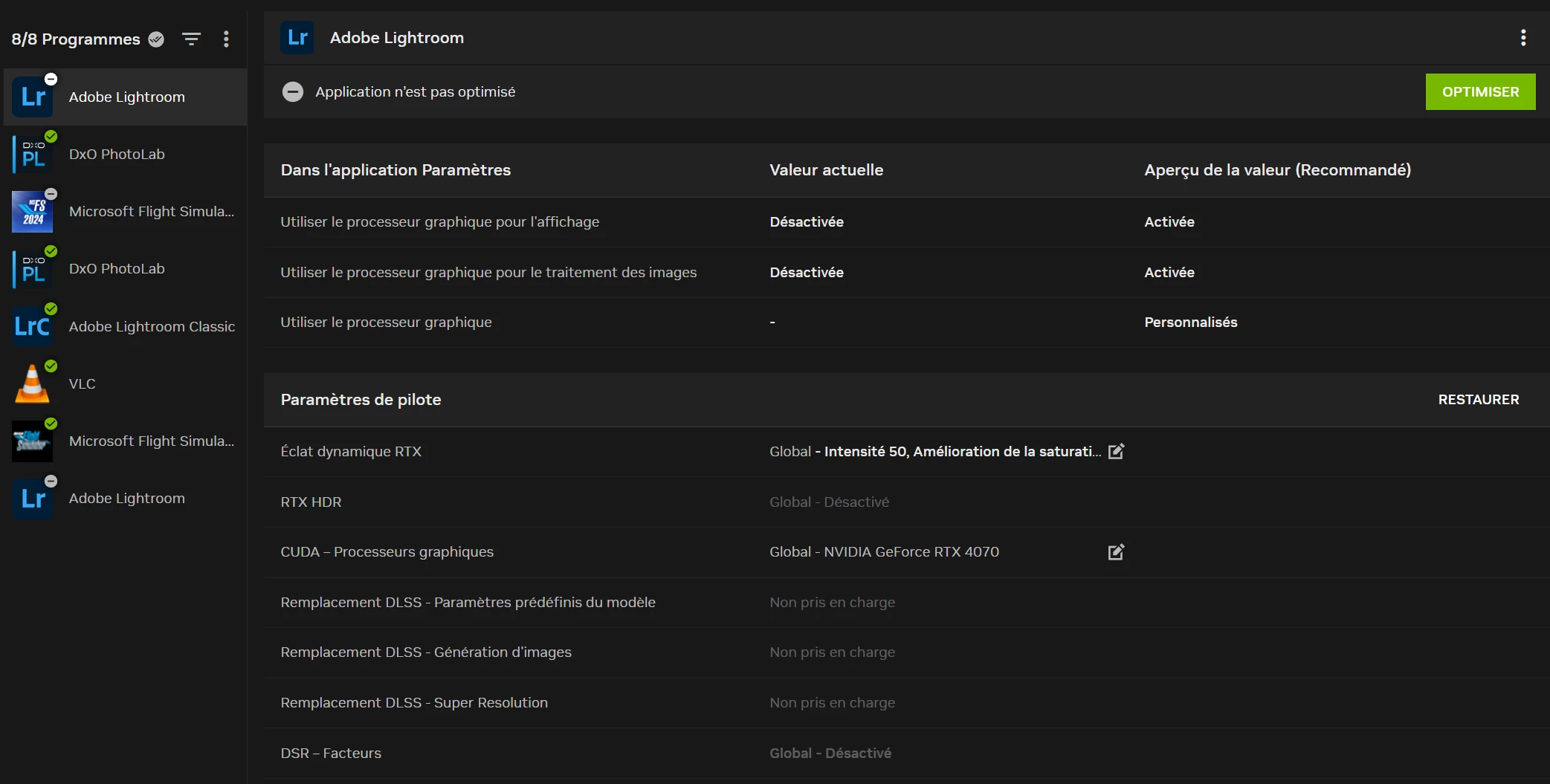
Task: Click the Lr logo in the header
Action: coord(297,38)
